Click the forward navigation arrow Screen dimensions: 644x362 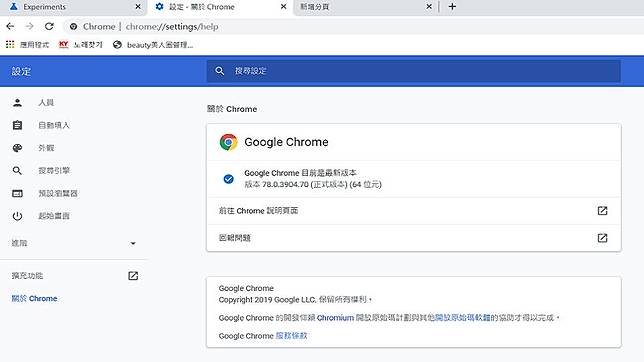pos(30,27)
